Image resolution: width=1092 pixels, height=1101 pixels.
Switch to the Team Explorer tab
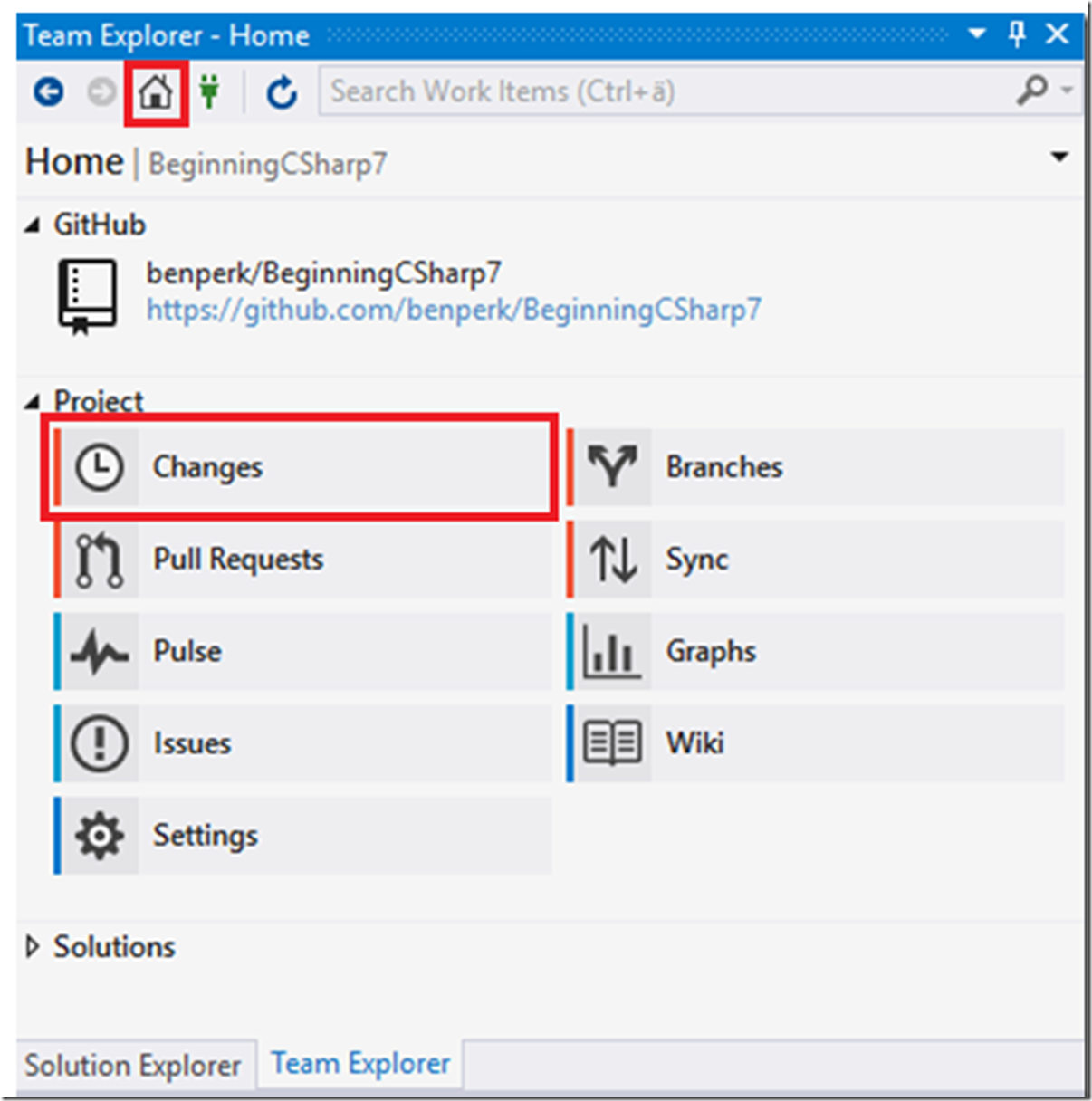click(360, 1063)
